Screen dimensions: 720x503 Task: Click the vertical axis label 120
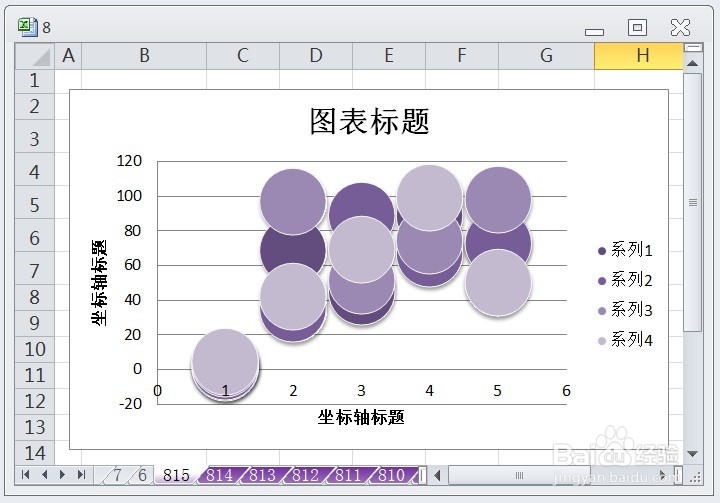coord(129,161)
